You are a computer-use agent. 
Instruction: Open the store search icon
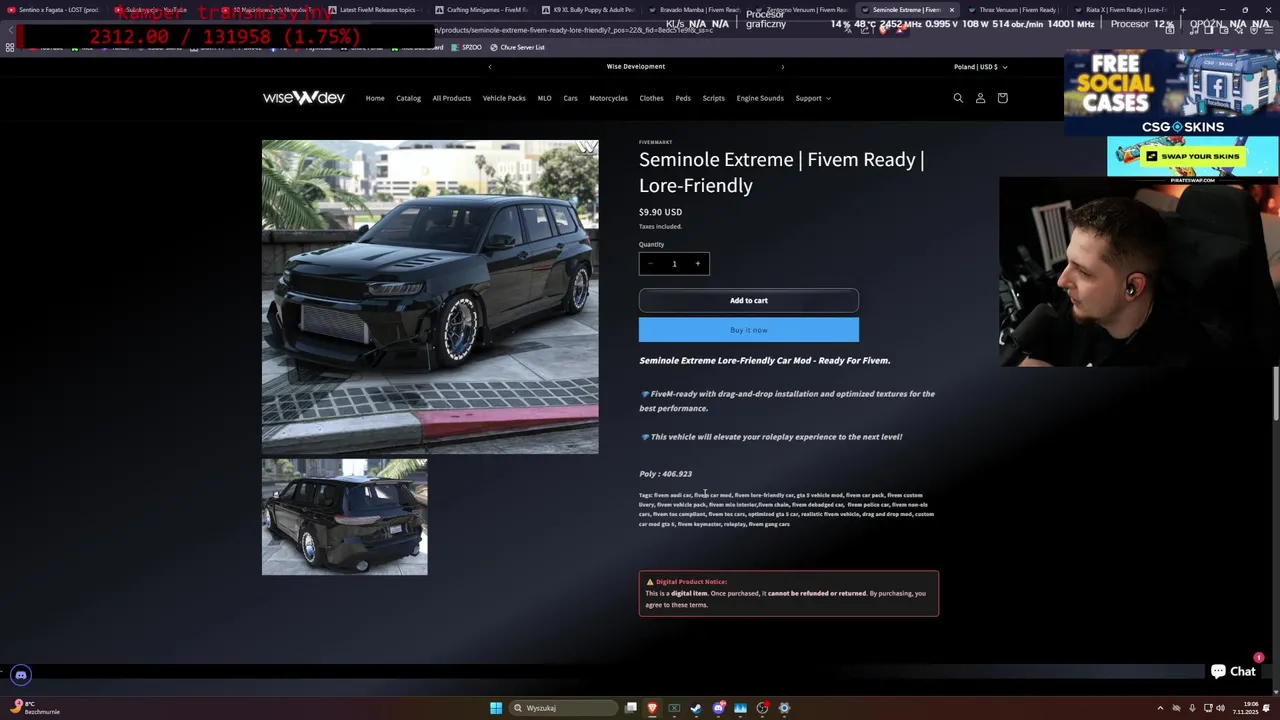tap(958, 98)
